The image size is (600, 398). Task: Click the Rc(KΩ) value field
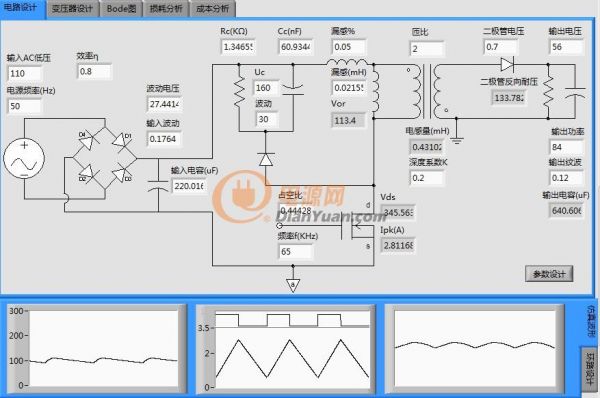pos(238,47)
